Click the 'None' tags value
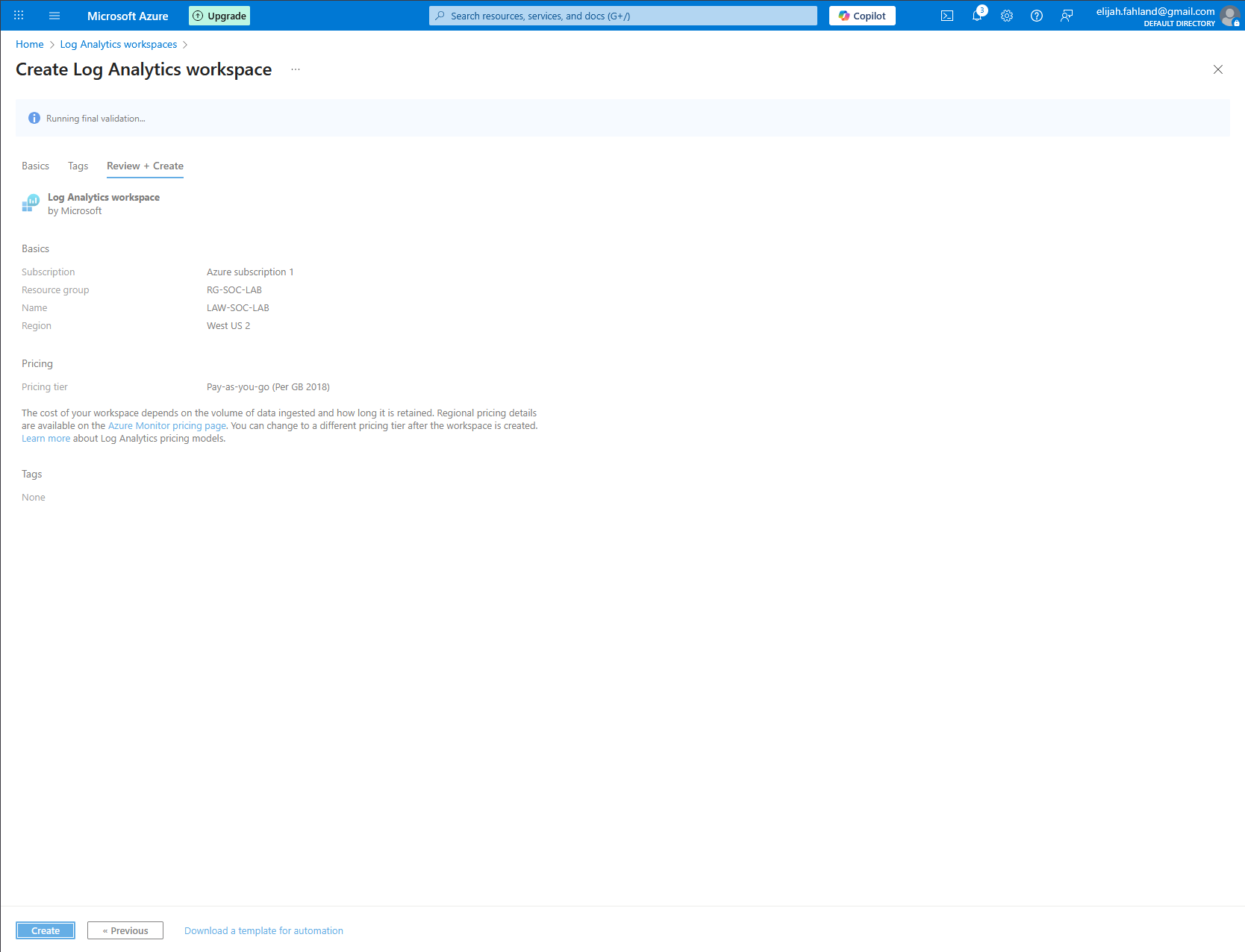The width and height of the screenshot is (1245, 952). pos(34,497)
